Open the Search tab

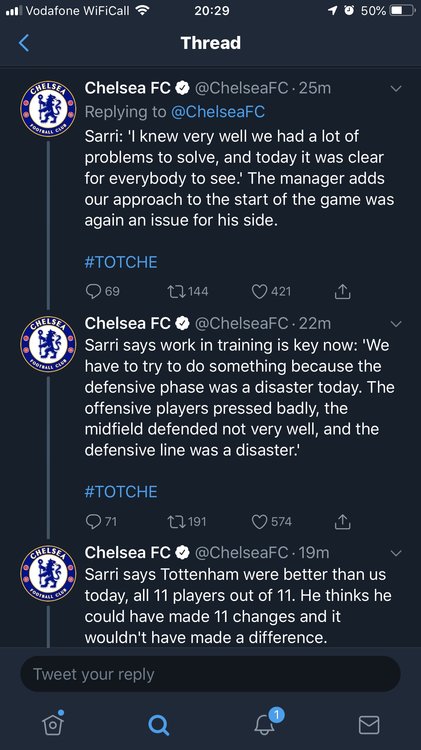click(x=158, y=725)
